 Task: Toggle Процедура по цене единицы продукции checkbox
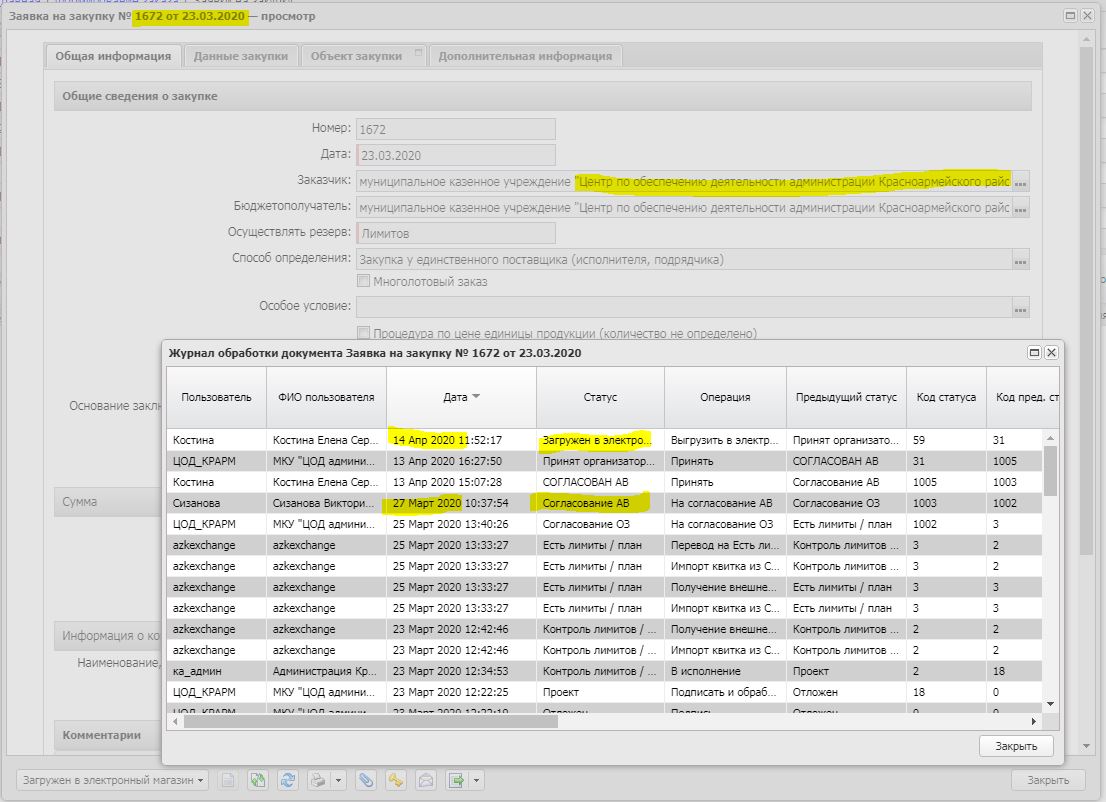(x=364, y=333)
